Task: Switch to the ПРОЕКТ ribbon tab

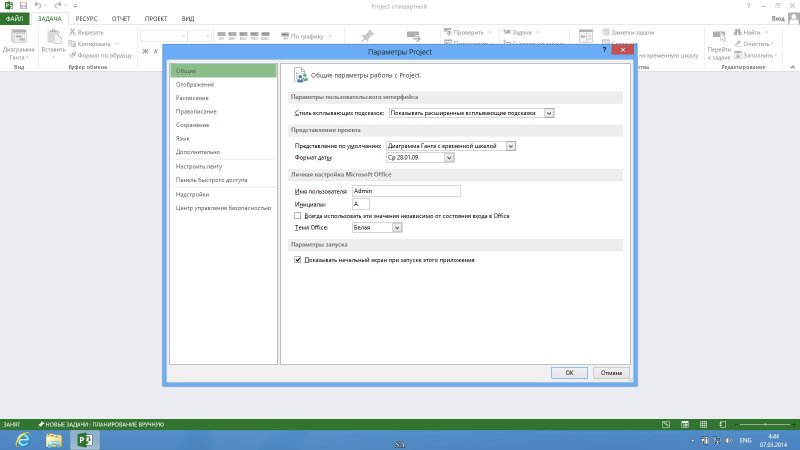Action: click(156, 18)
